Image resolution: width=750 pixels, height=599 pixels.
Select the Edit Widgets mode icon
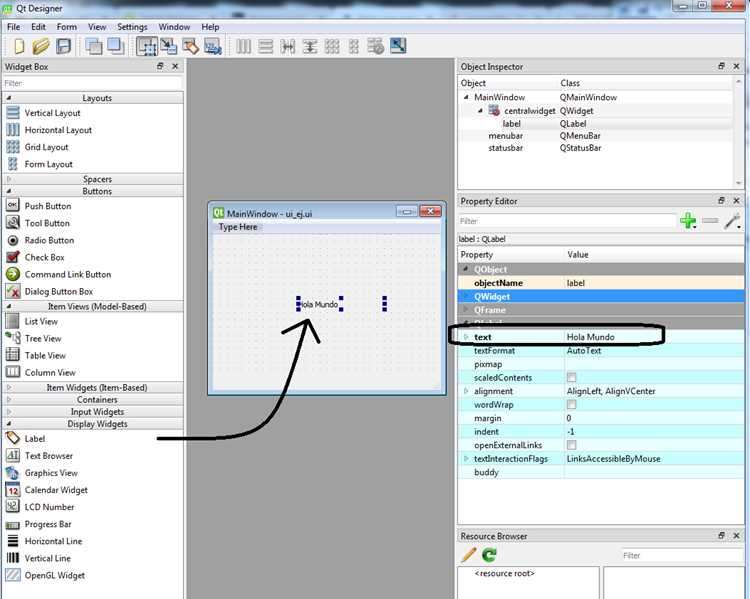point(147,46)
